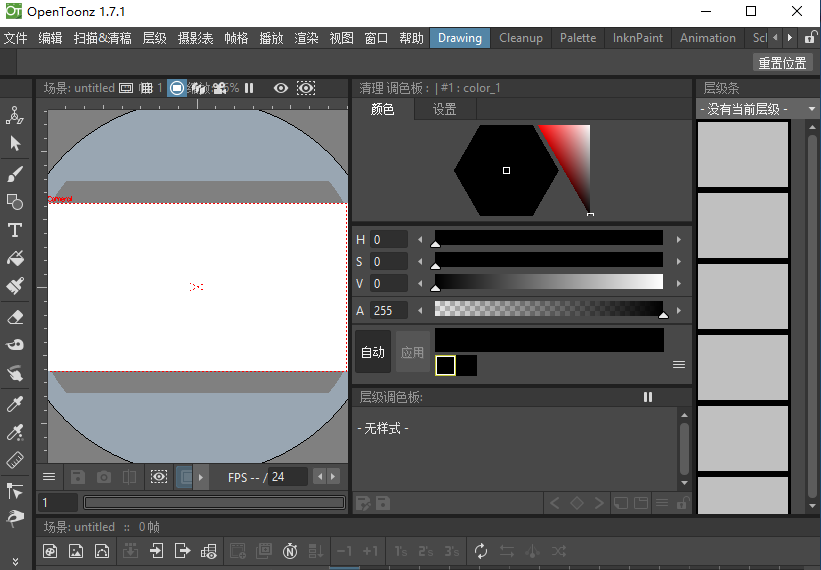Click the V value gradient slider
The image size is (821, 570).
(x=549, y=282)
